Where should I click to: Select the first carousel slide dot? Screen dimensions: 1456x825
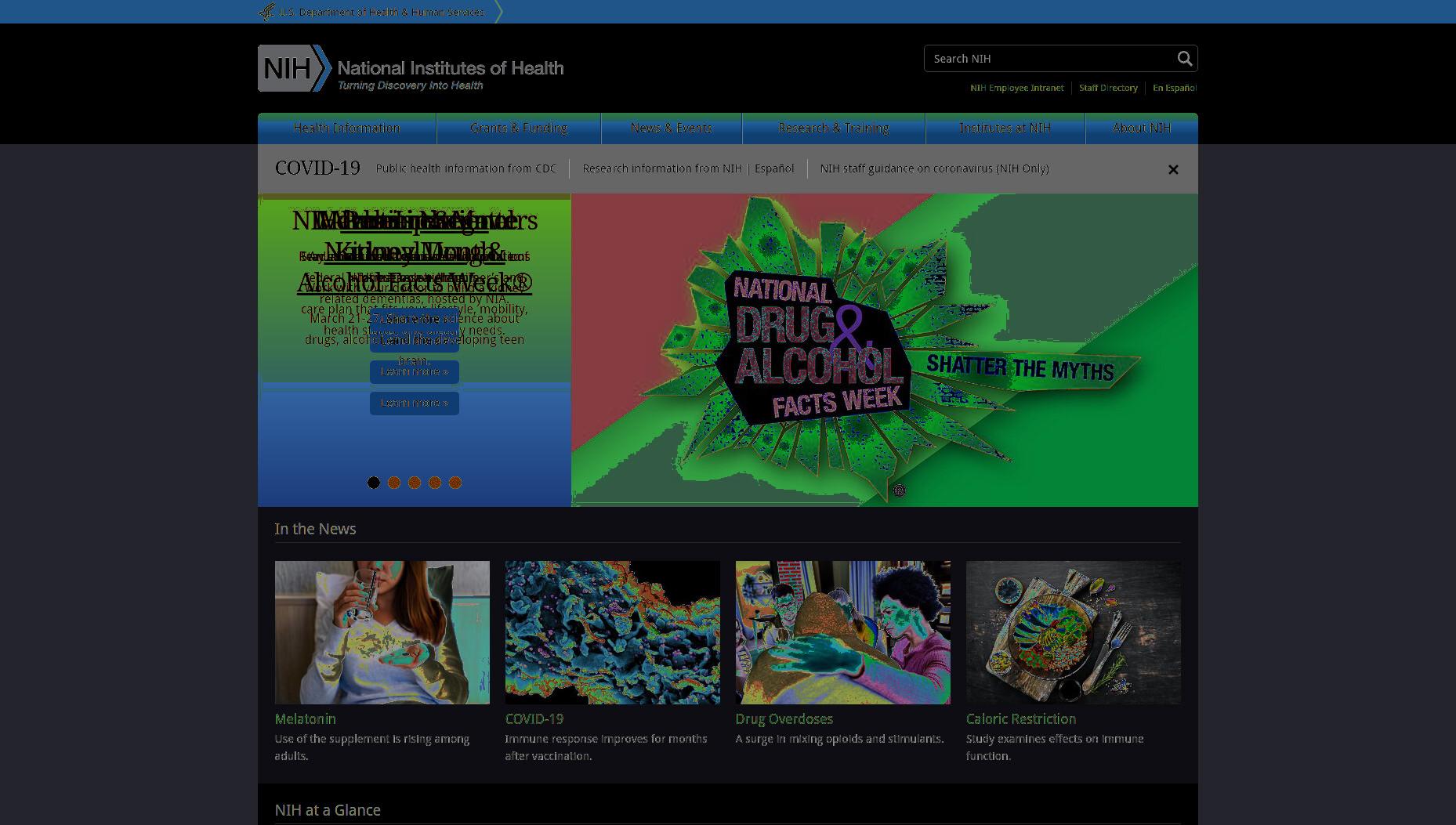(374, 483)
